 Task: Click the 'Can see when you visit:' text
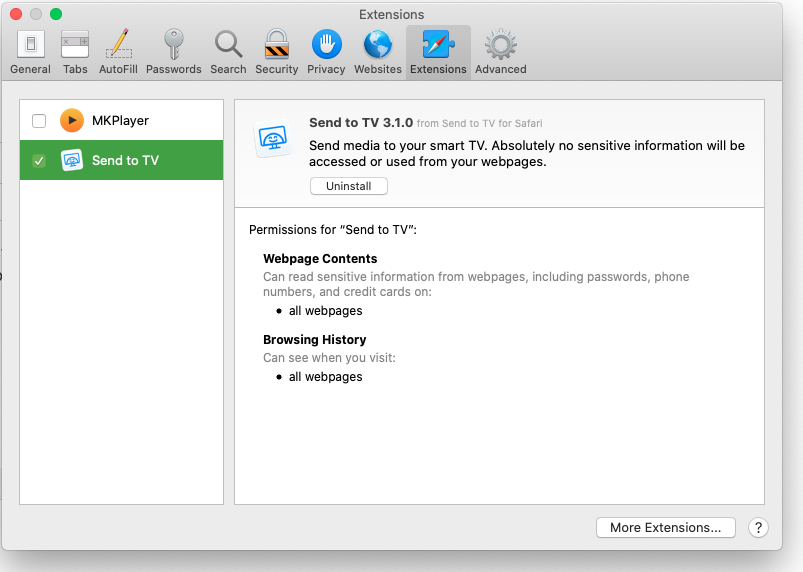(x=329, y=357)
